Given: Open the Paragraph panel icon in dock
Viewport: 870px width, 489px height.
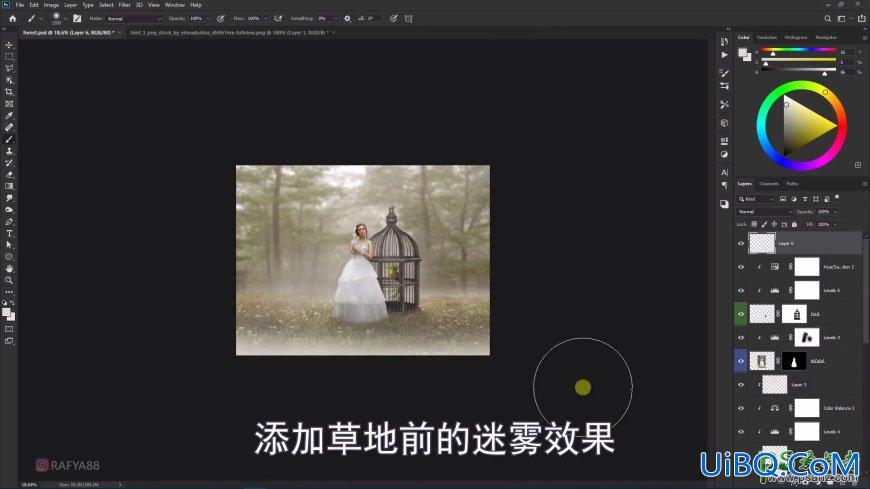Looking at the screenshot, I should coord(724,185).
